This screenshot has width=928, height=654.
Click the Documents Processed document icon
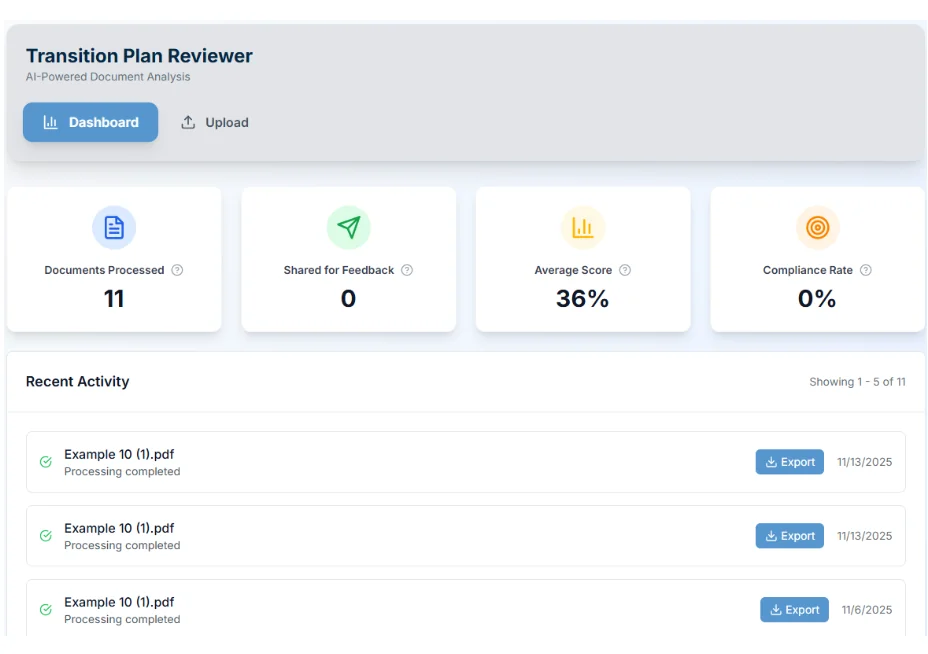click(114, 227)
